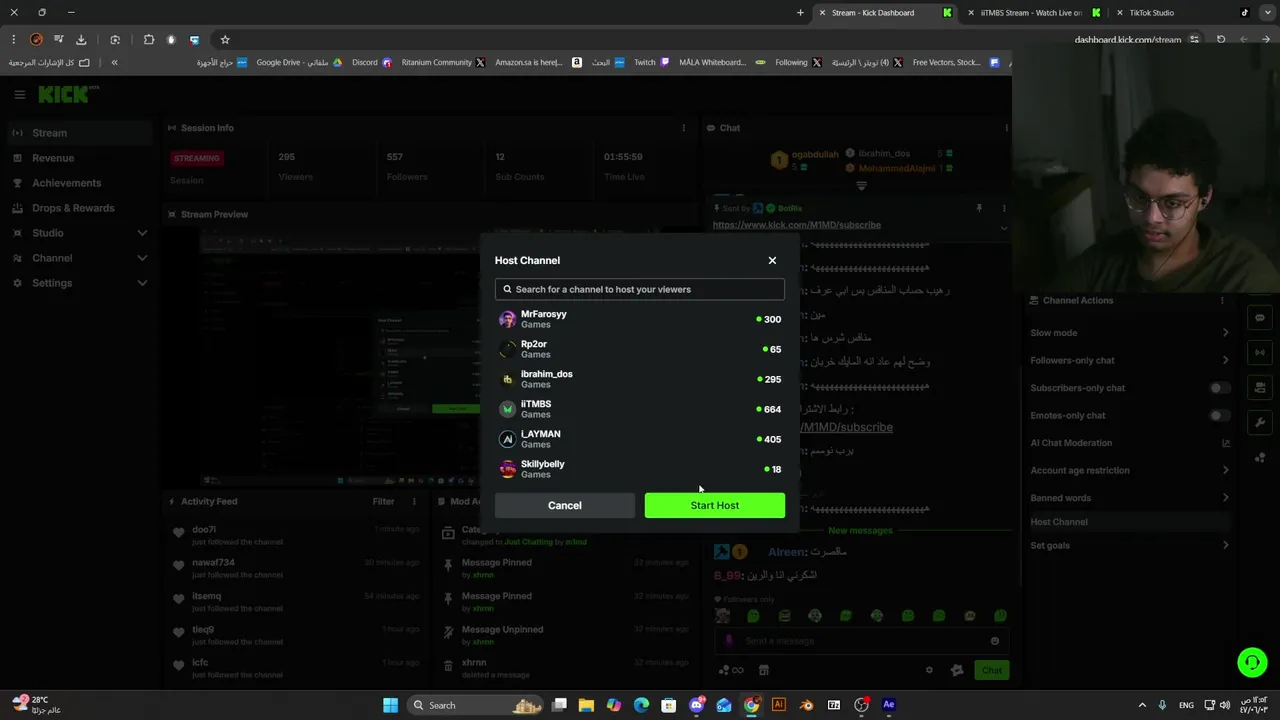Bookmark this page with star icon

225,40
